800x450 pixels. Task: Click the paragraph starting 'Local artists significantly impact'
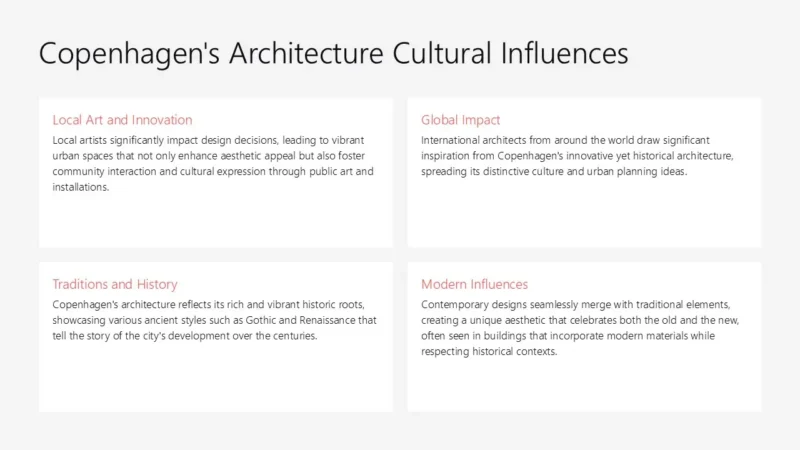(213, 163)
